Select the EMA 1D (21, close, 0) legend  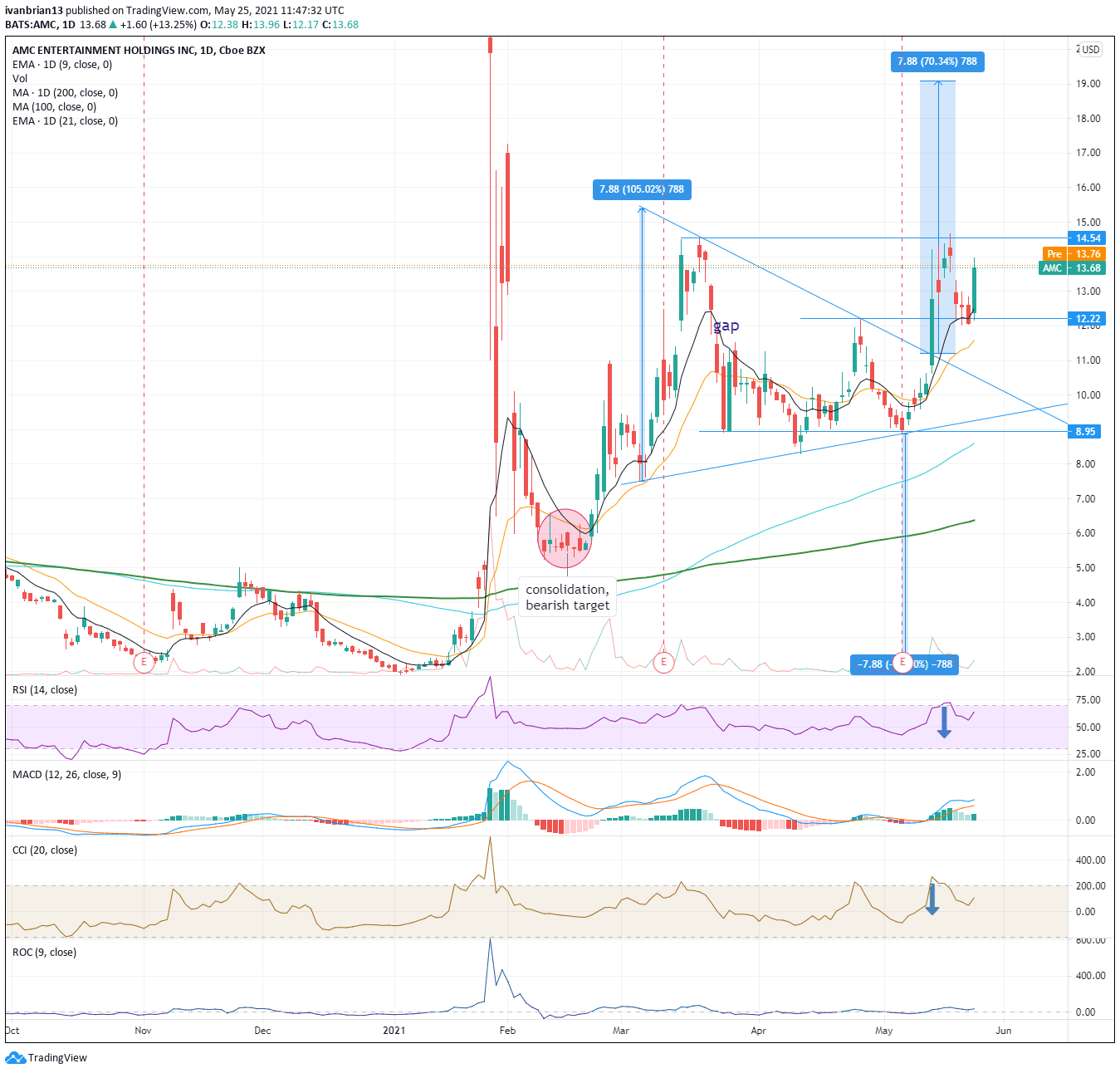tap(65, 121)
